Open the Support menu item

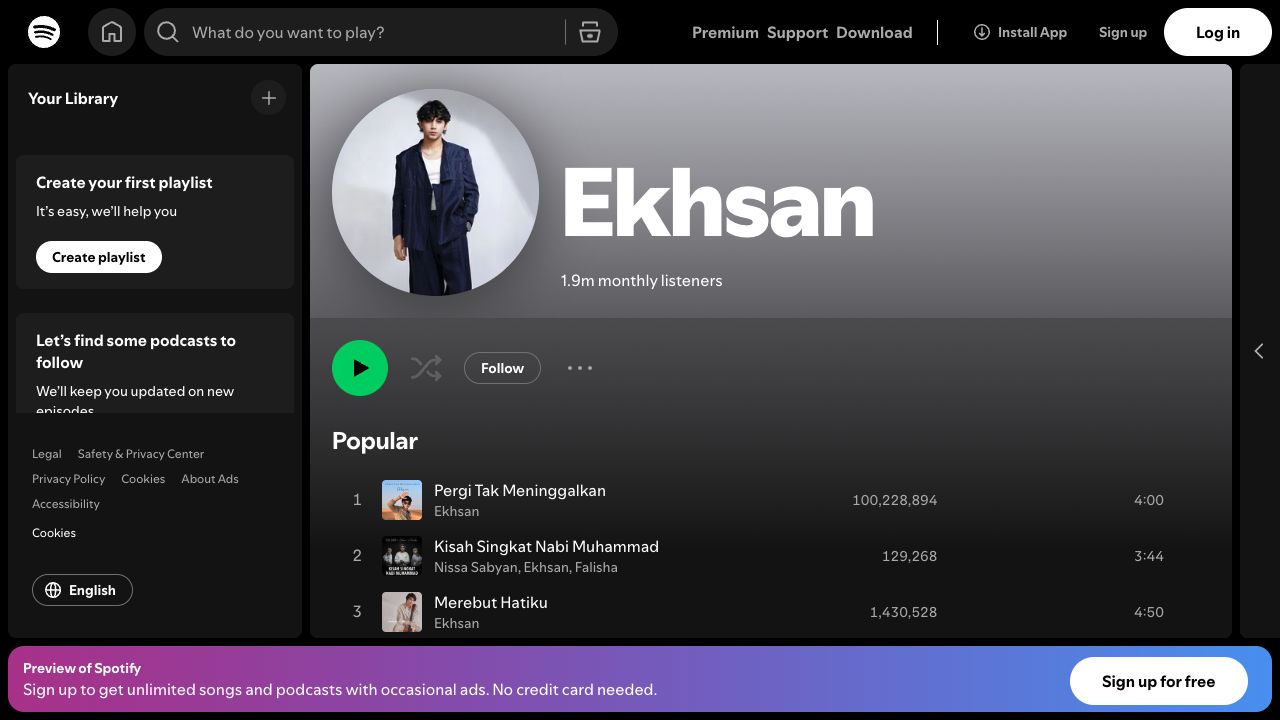pyautogui.click(x=797, y=32)
